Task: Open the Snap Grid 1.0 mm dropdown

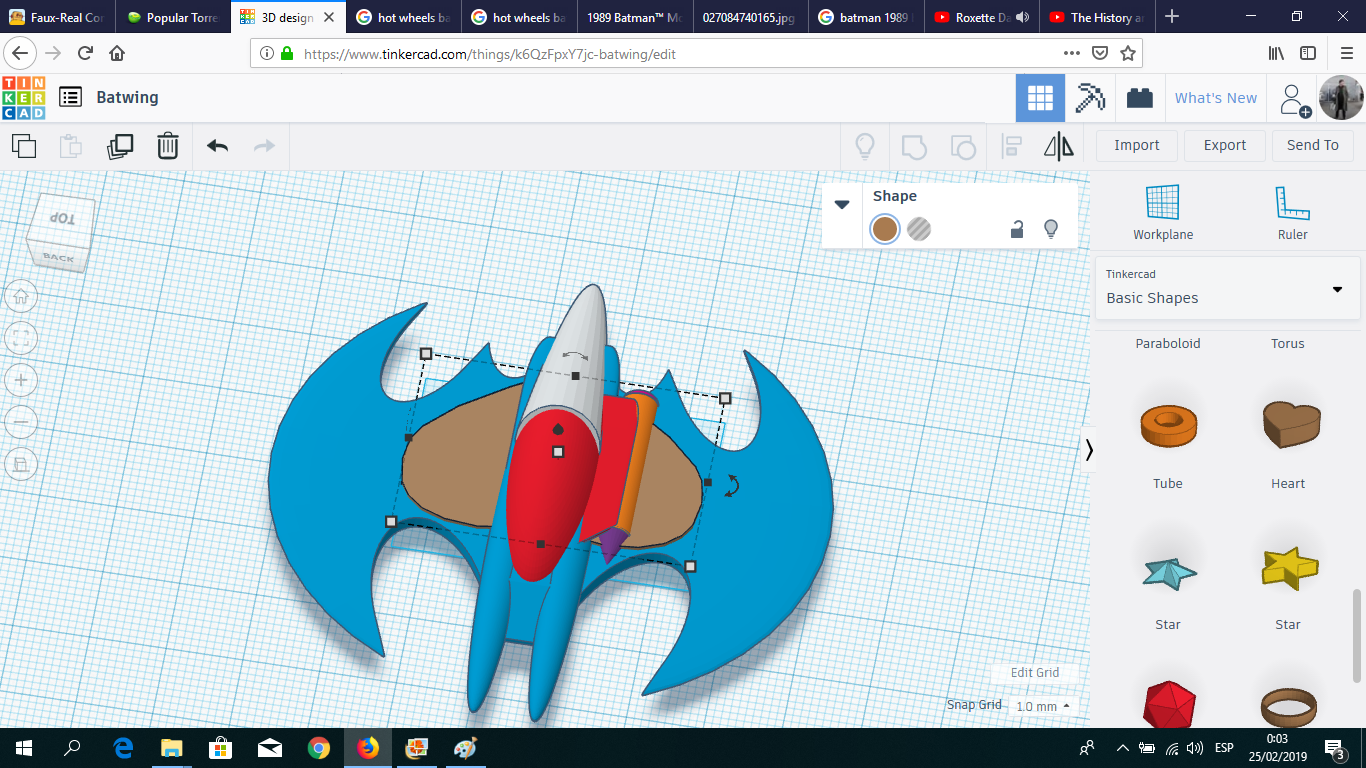Action: 1044,706
